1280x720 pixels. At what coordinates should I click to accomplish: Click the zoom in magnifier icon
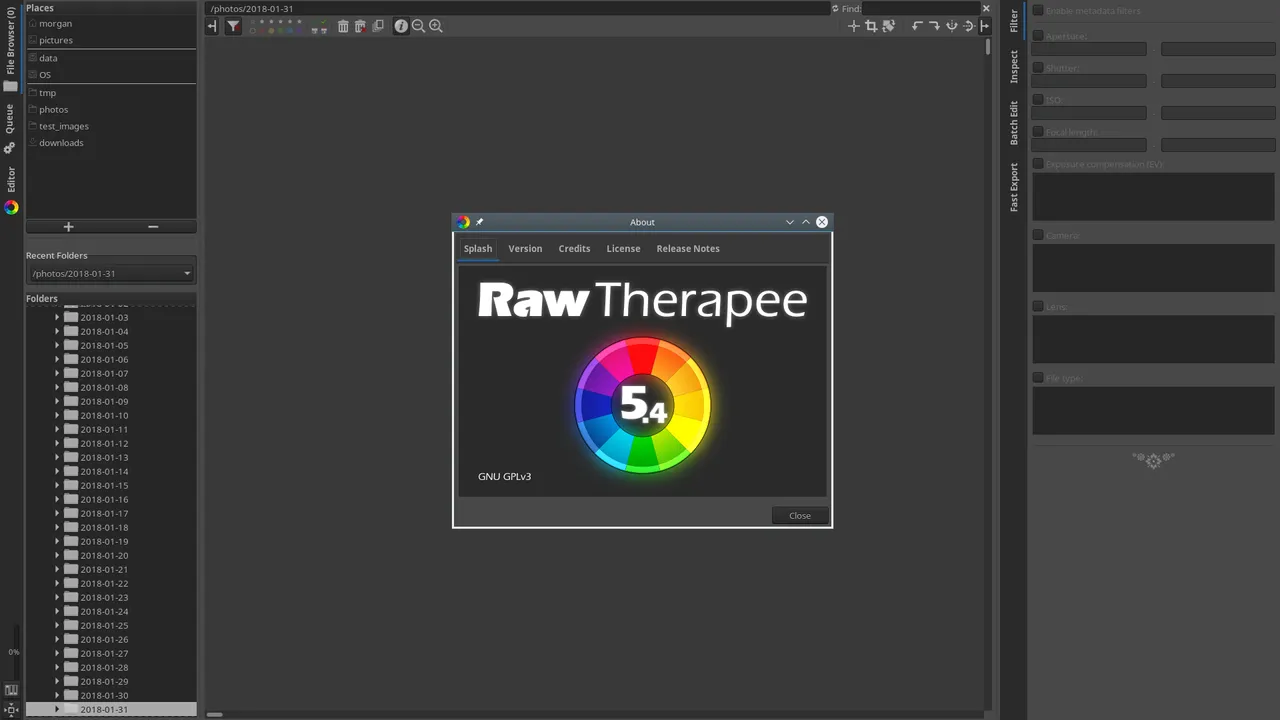click(436, 27)
